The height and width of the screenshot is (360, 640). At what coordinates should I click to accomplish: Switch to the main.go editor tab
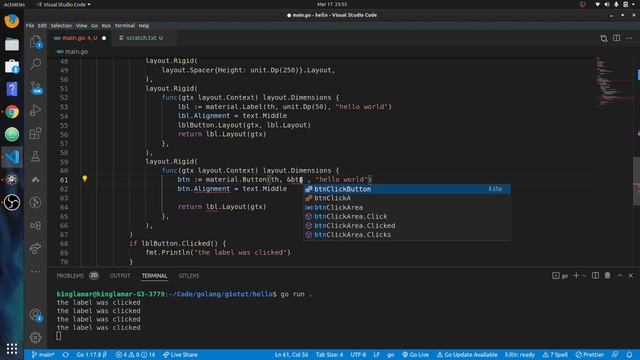point(79,38)
